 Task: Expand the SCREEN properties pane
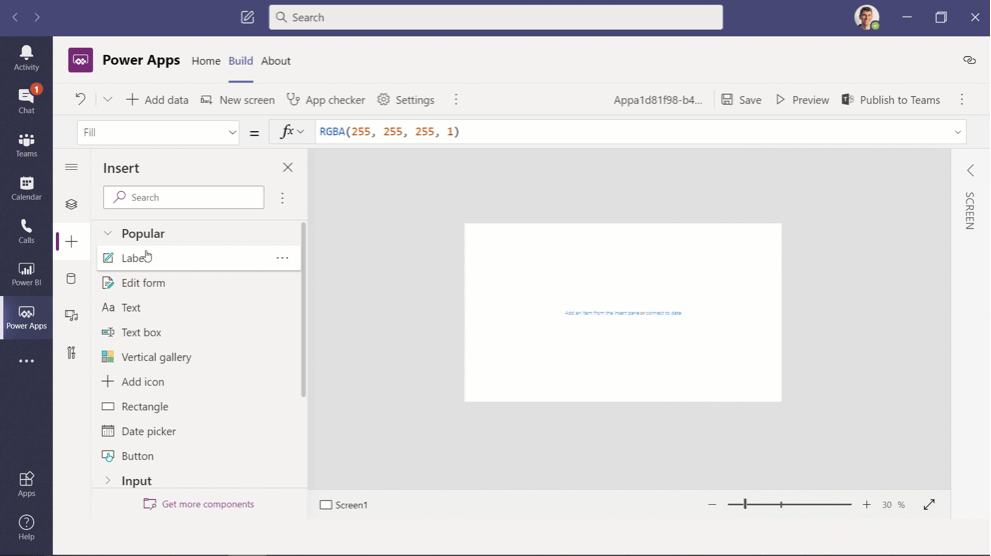click(969, 171)
